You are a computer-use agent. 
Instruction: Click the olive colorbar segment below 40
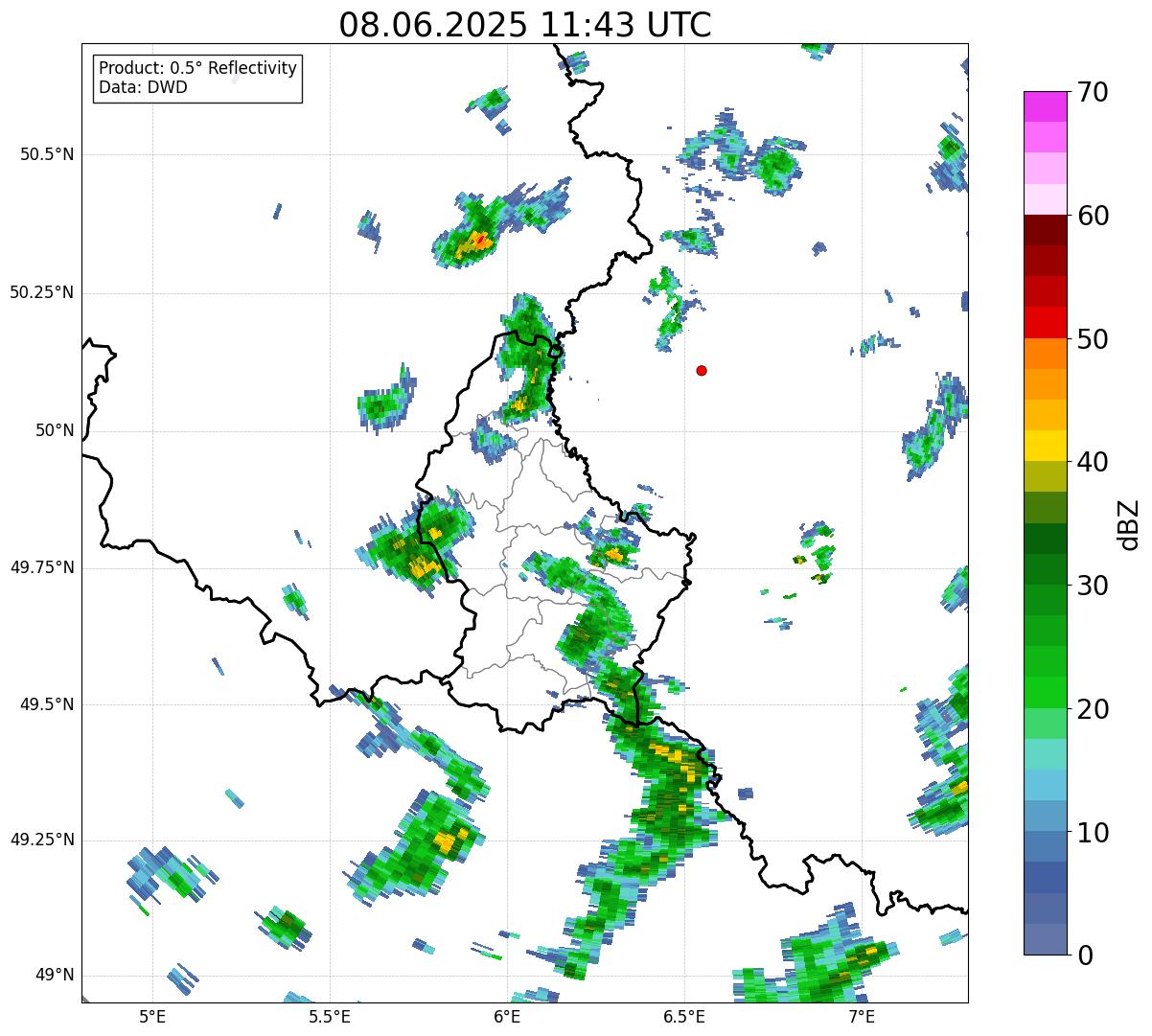[x=1045, y=476]
